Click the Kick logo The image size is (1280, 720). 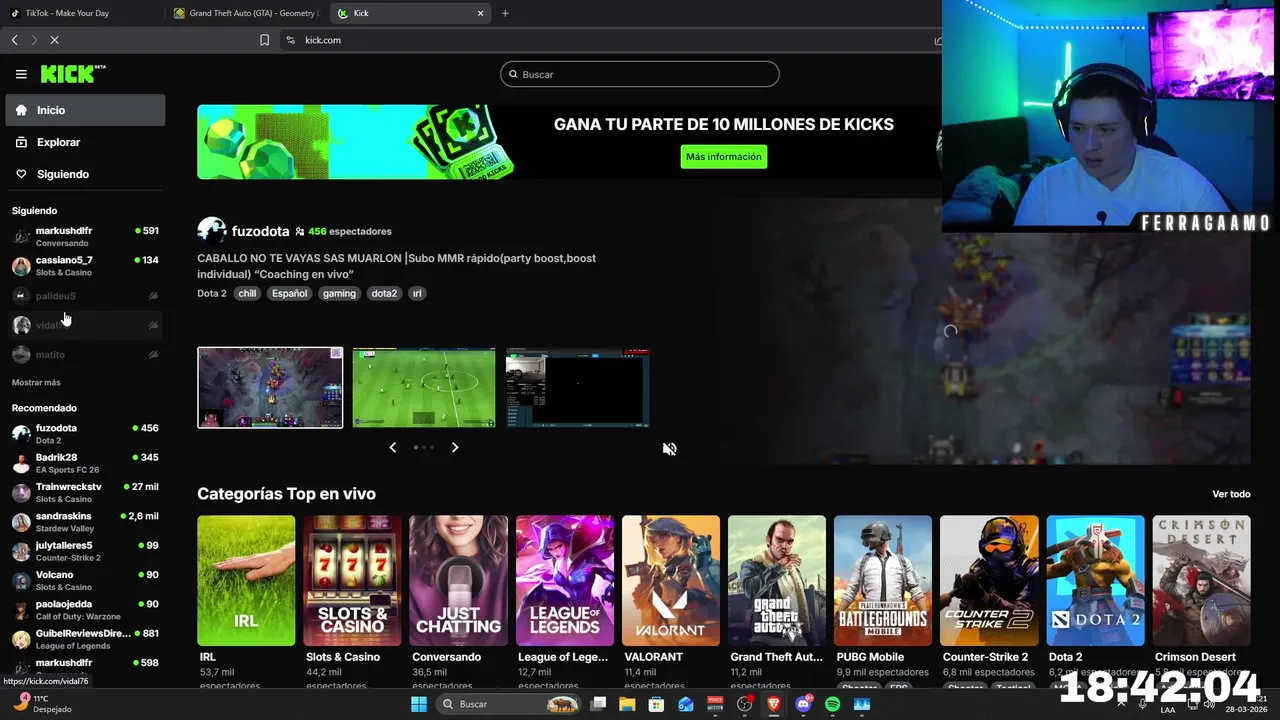tap(72, 74)
